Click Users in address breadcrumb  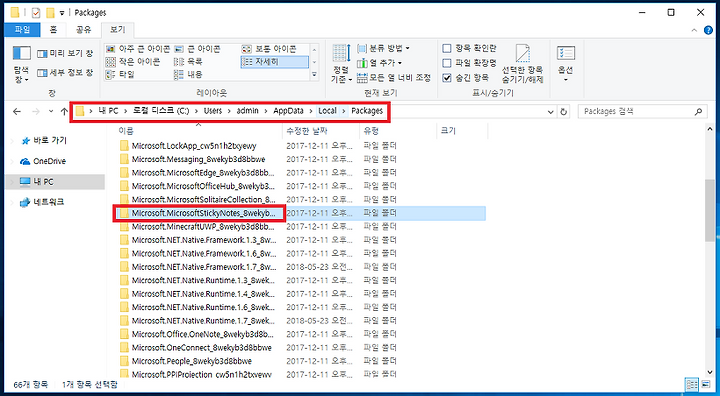tap(213, 111)
